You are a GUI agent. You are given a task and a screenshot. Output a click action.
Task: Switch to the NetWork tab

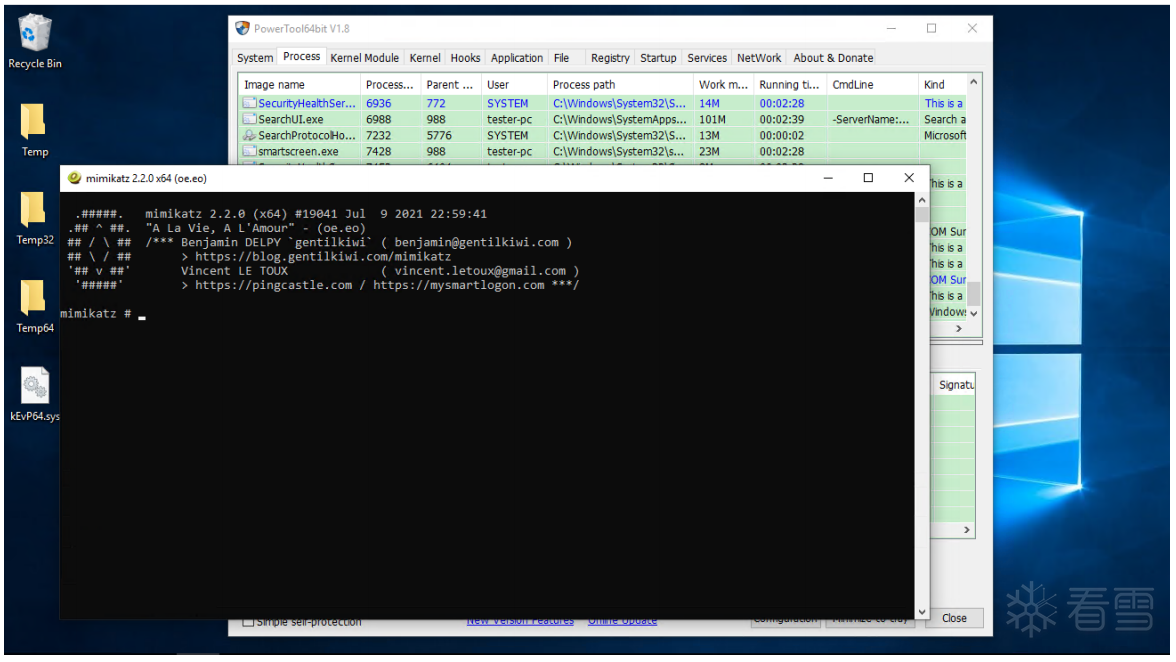point(759,58)
